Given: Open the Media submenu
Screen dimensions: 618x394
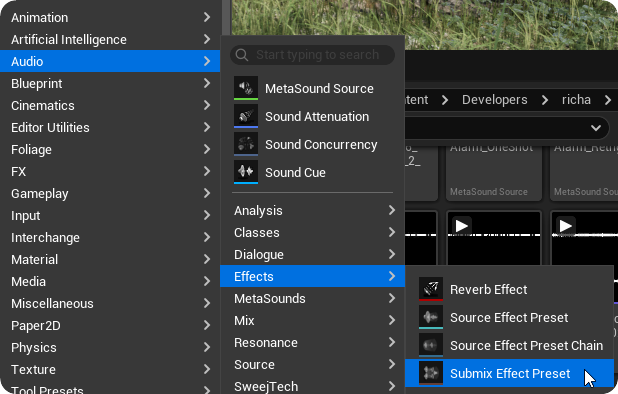Looking at the screenshot, I should point(110,281).
